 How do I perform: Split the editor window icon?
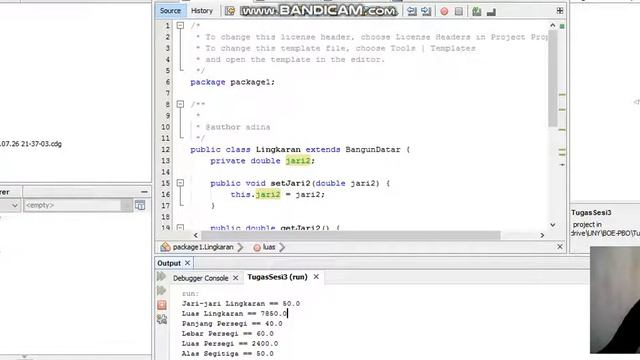coord(560,11)
